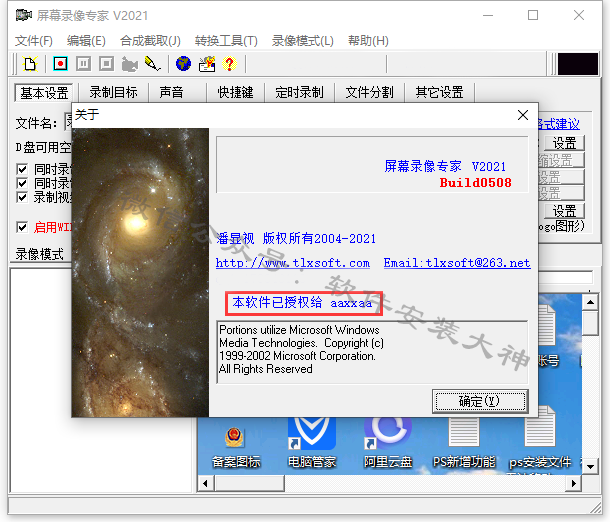Click the preview scrollbar down arrow
The height and width of the screenshot is (522, 610).
[x=590, y=467]
